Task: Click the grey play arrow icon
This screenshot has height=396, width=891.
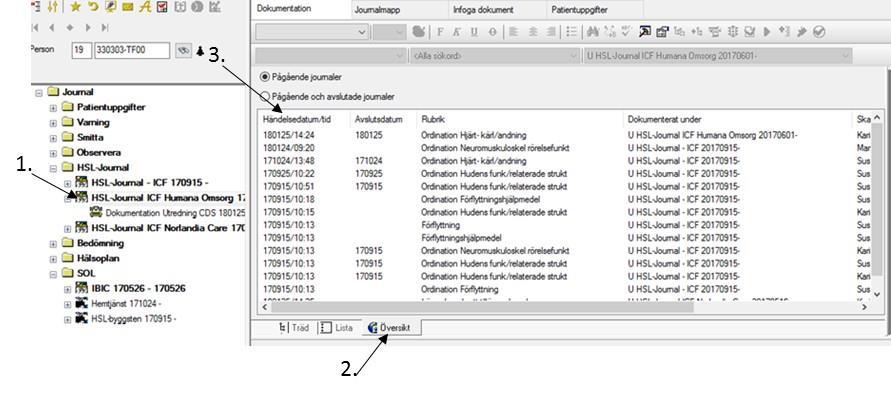Action: 767,32
